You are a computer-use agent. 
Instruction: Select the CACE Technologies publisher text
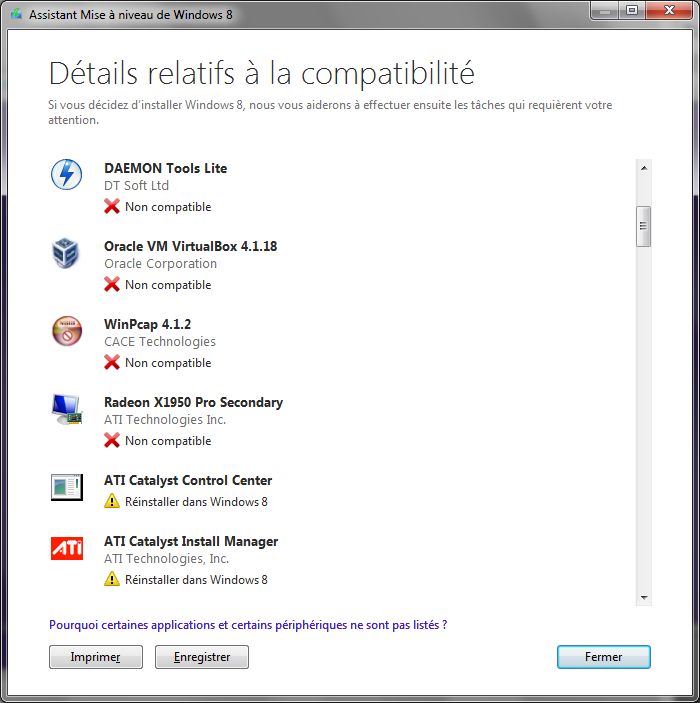(160, 341)
